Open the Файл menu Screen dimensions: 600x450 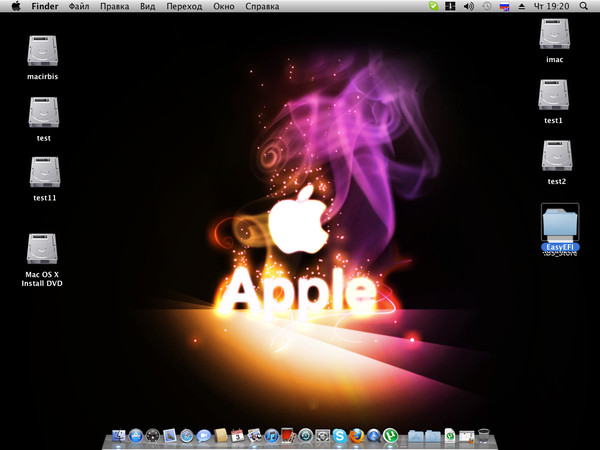click(x=79, y=6)
